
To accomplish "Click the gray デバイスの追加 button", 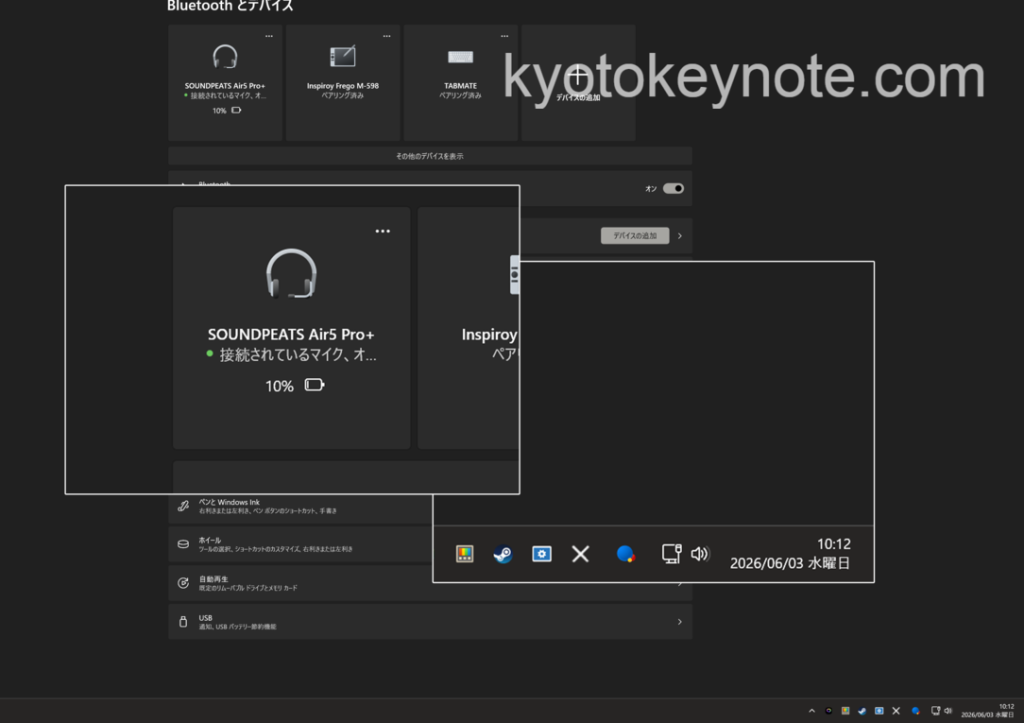I will [x=635, y=236].
